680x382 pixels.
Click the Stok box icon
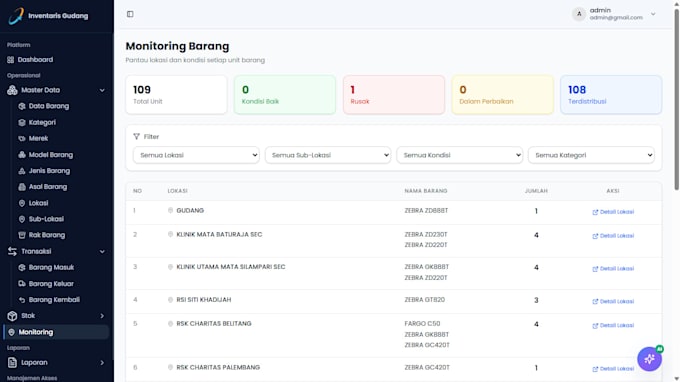[12, 316]
